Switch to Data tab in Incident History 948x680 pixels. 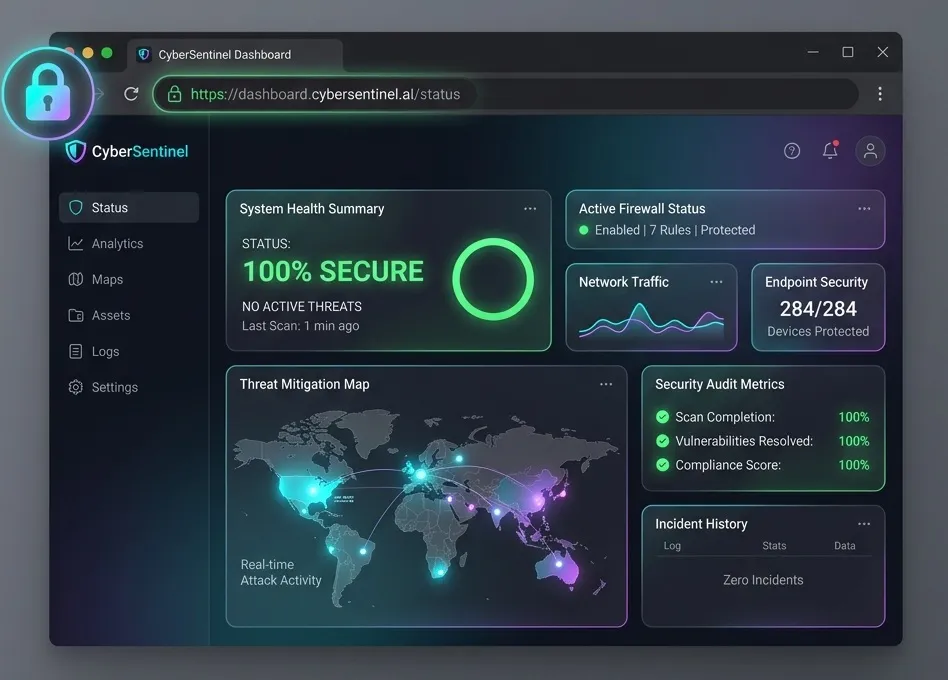pos(845,546)
